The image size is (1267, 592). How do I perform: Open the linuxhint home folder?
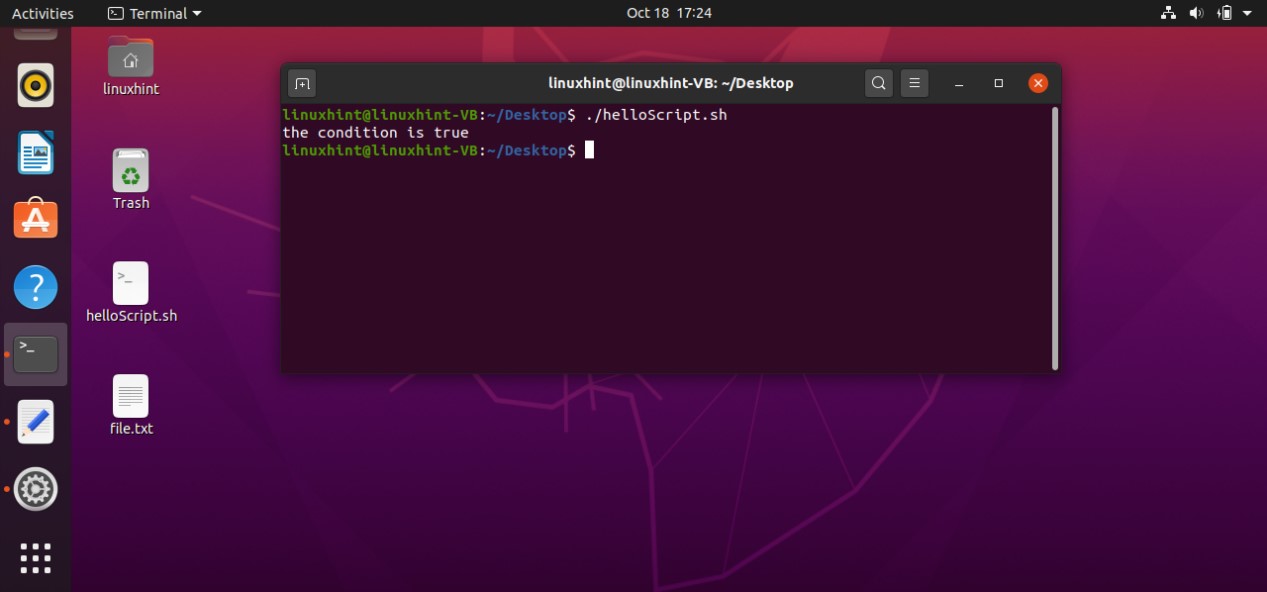pos(131,59)
